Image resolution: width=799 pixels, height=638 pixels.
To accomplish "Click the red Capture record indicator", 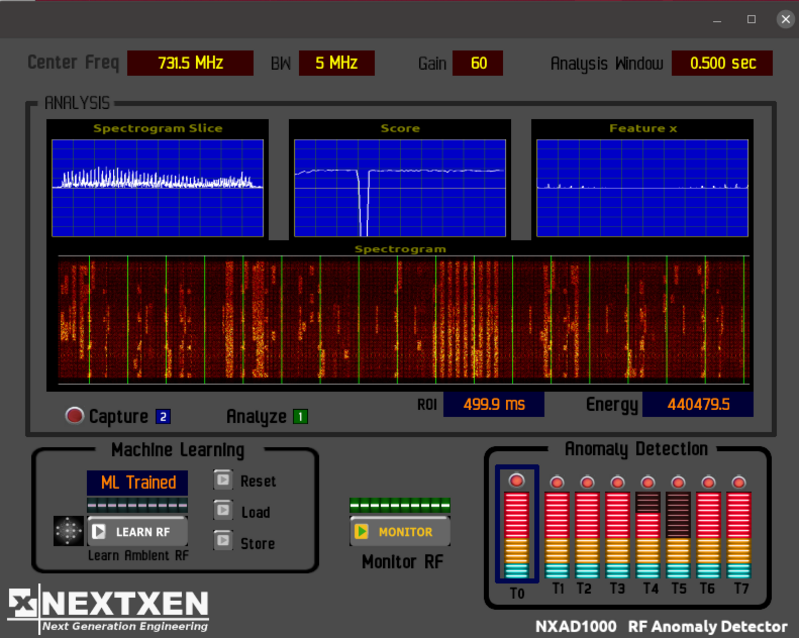I will [74, 416].
